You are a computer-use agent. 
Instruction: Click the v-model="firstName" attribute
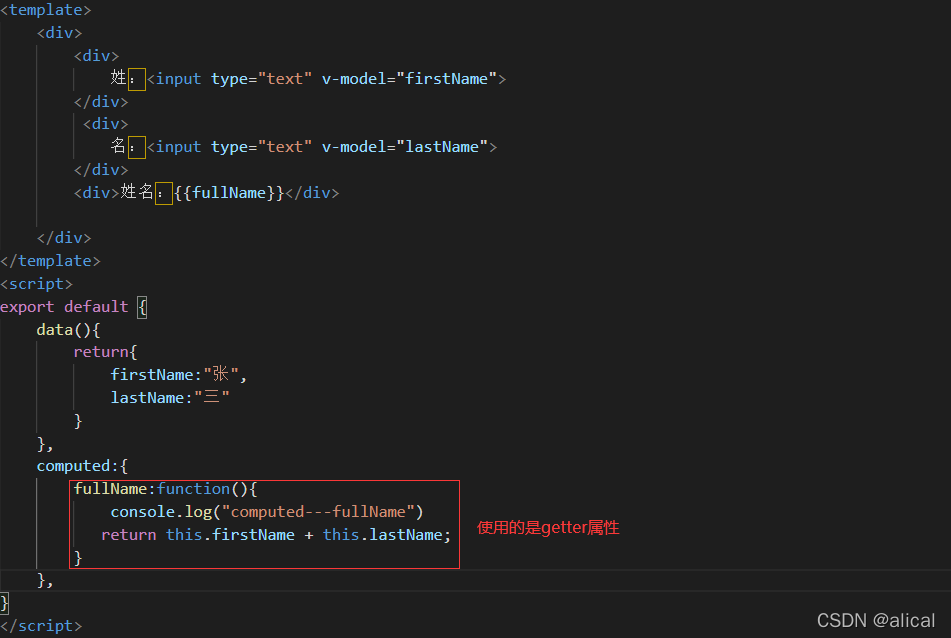point(409,79)
